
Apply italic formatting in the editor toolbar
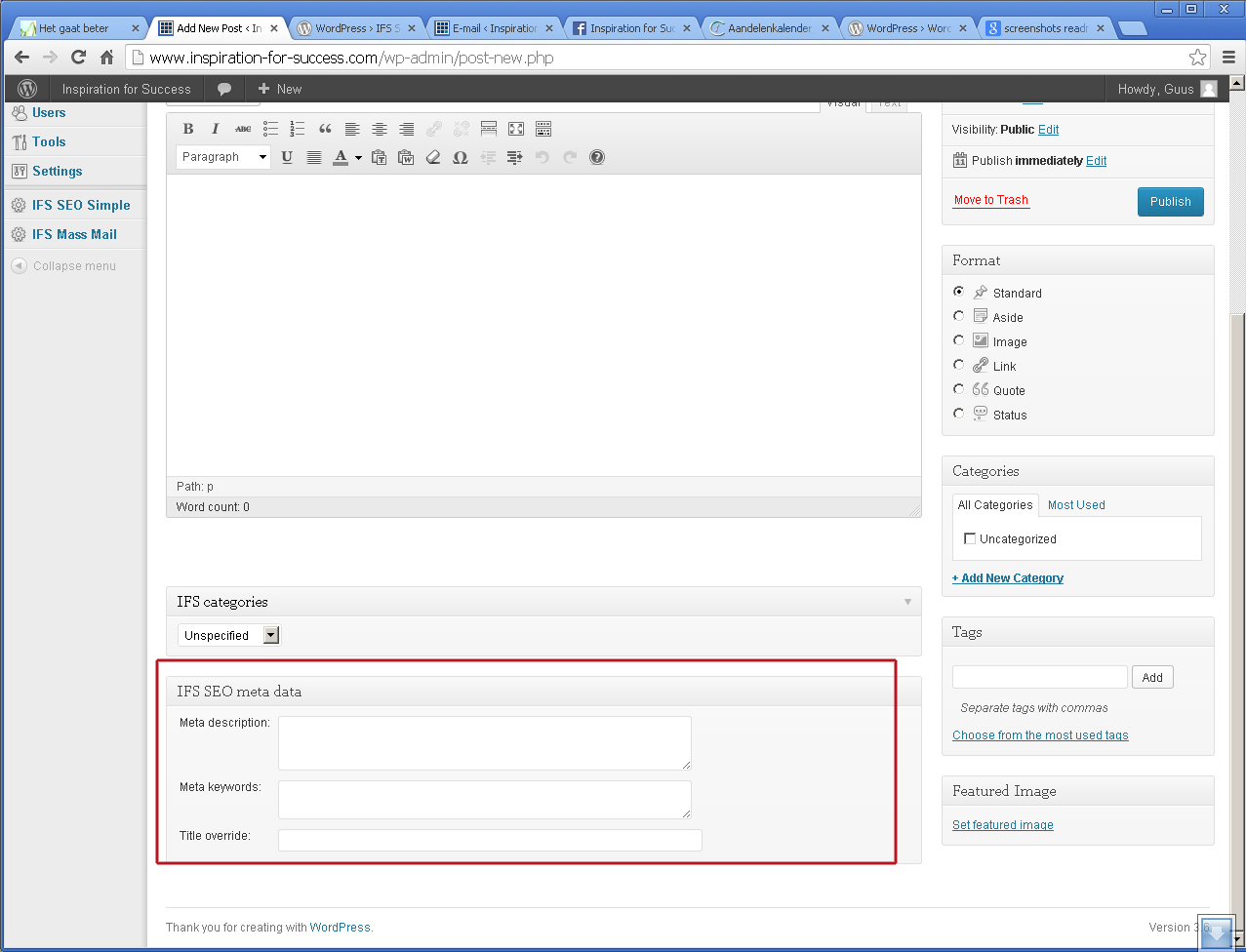pos(216,129)
